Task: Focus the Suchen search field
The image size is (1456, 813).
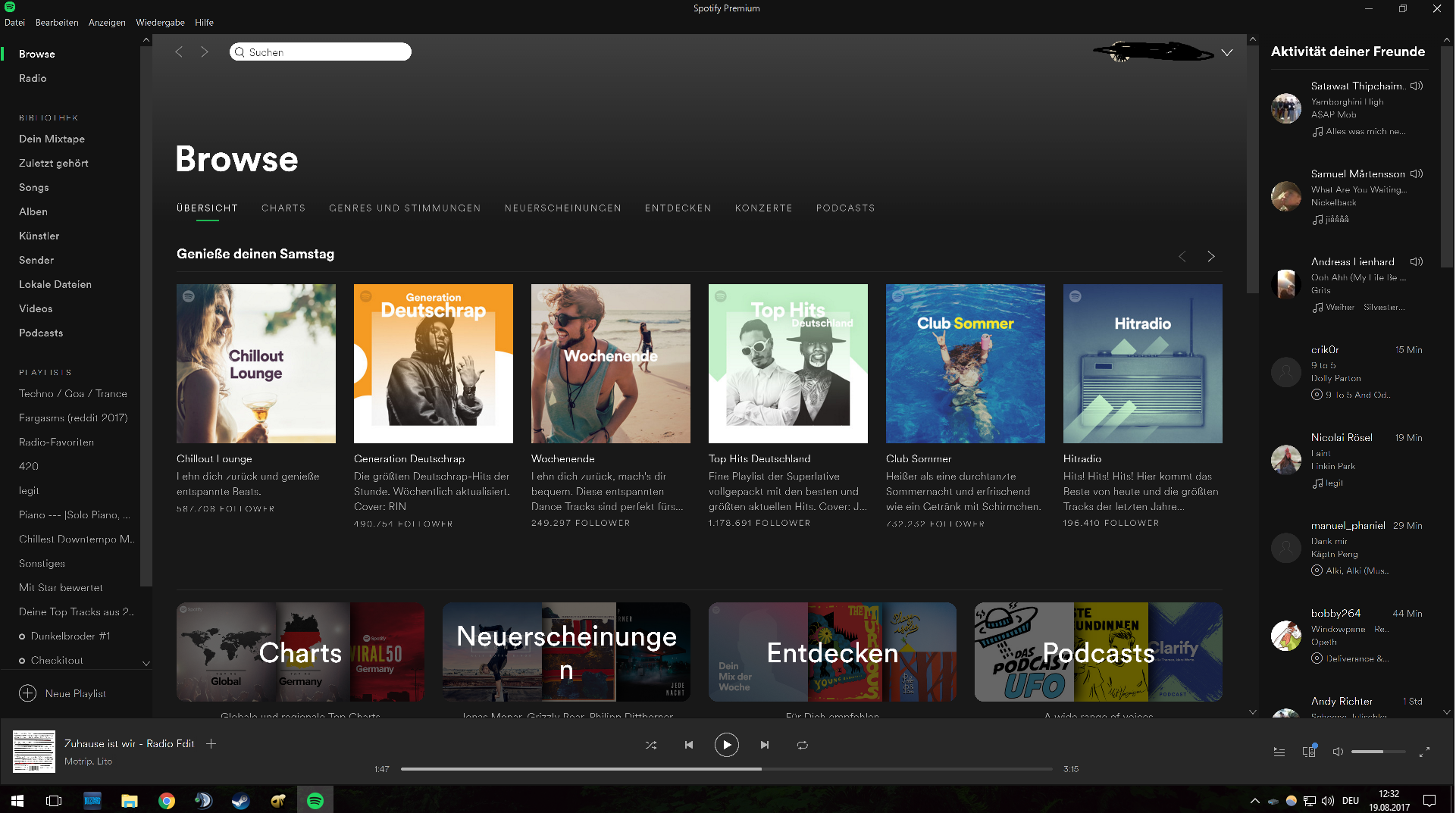Action: pos(321,52)
